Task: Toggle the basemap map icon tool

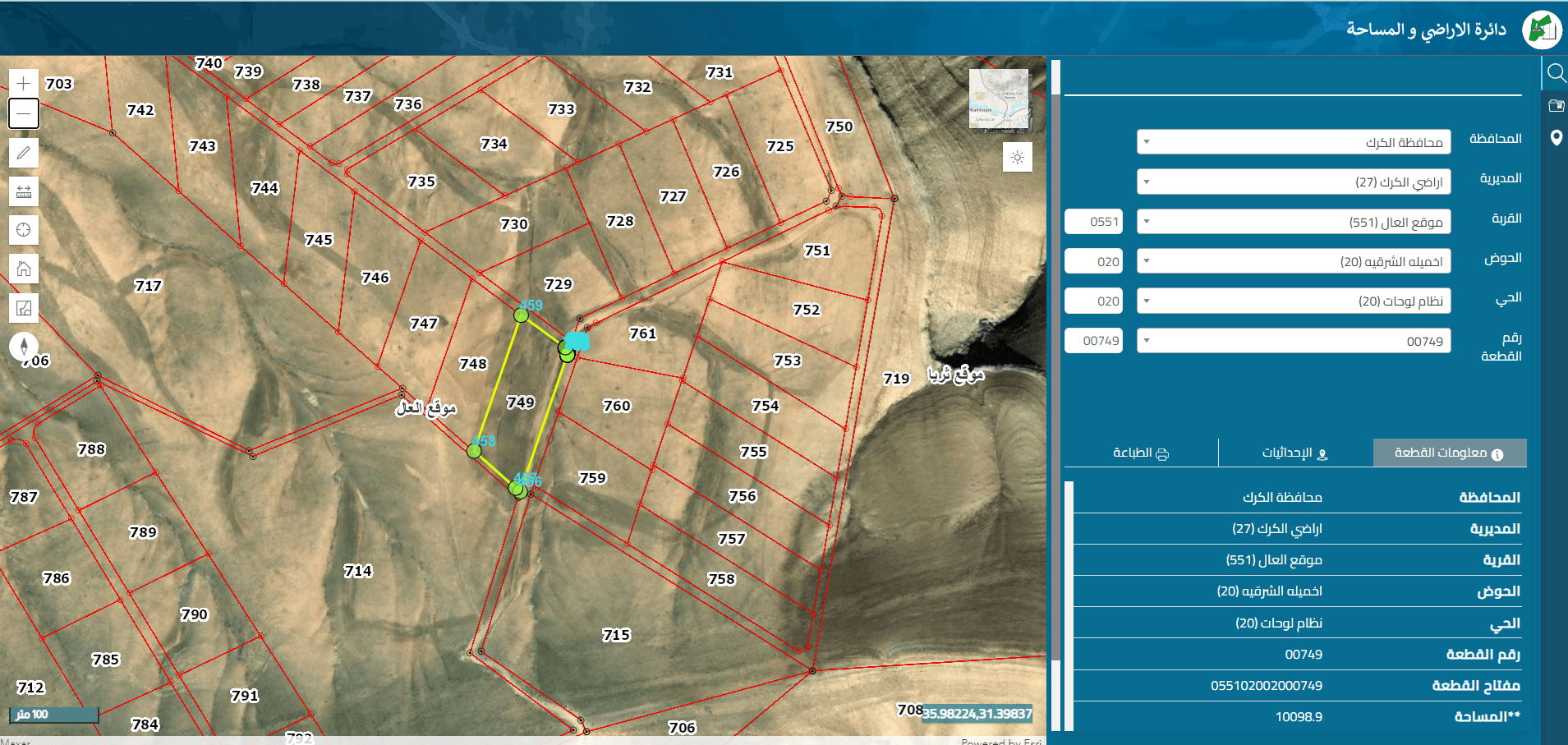Action: [x=24, y=308]
